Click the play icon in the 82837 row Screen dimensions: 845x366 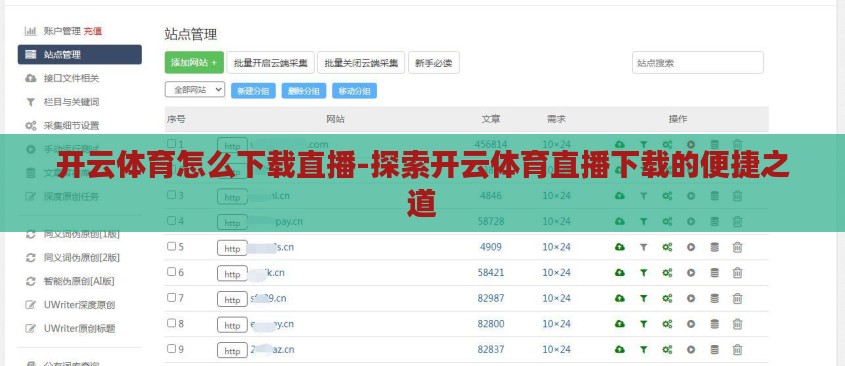tap(691, 349)
